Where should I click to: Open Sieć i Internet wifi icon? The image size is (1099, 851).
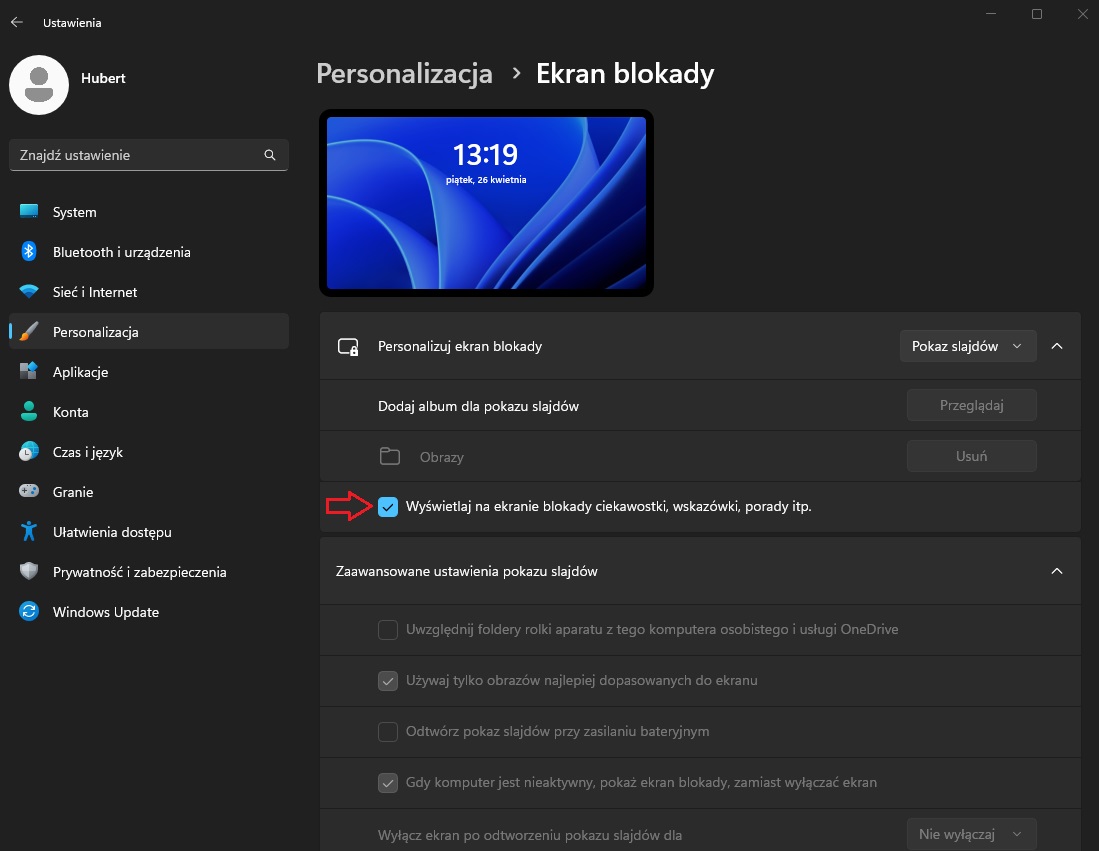29,292
